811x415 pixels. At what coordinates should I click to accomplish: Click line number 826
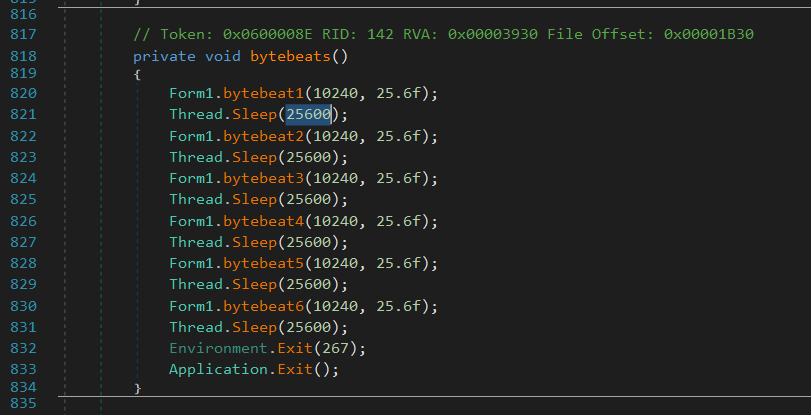[23, 221]
